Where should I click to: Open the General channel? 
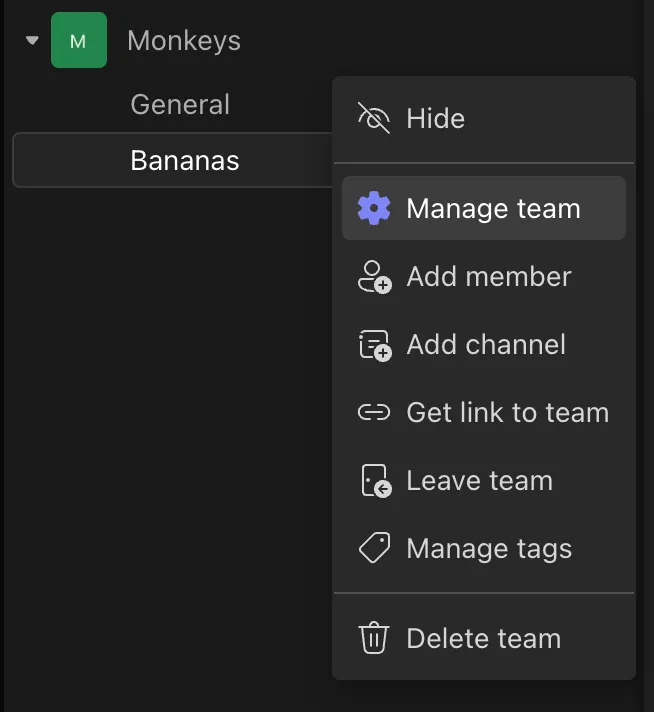[x=180, y=104]
